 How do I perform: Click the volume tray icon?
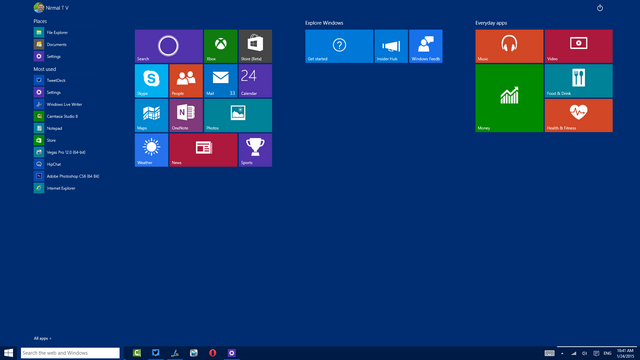[x=584, y=353]
